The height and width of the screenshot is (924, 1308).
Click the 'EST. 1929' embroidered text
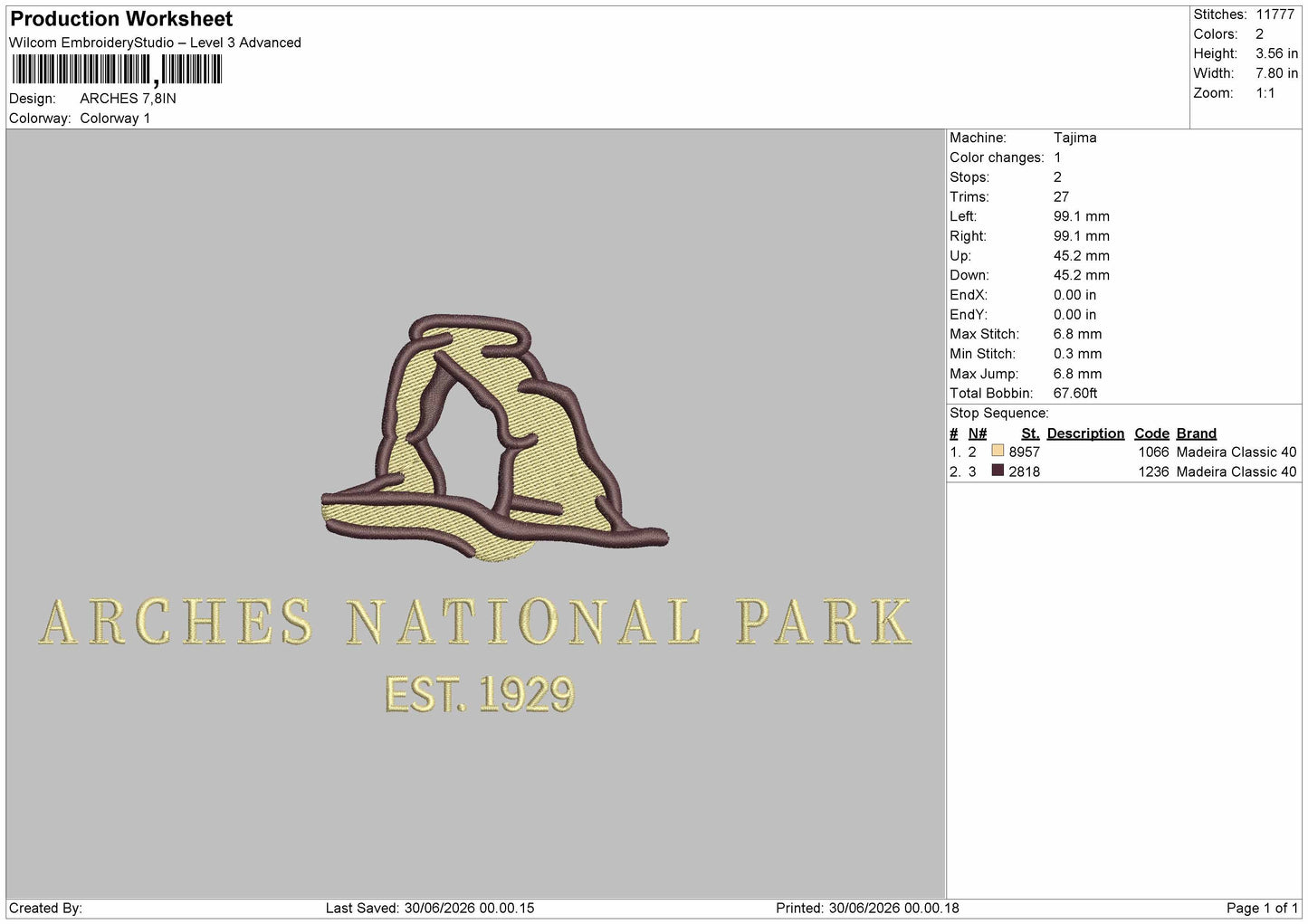tap(480, 694)
